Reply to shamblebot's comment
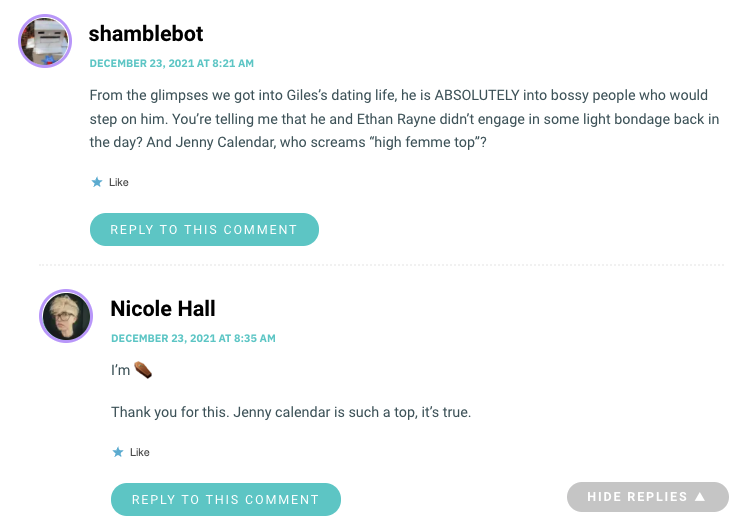Viewport: 744px width, 532px height. [204, 230]
